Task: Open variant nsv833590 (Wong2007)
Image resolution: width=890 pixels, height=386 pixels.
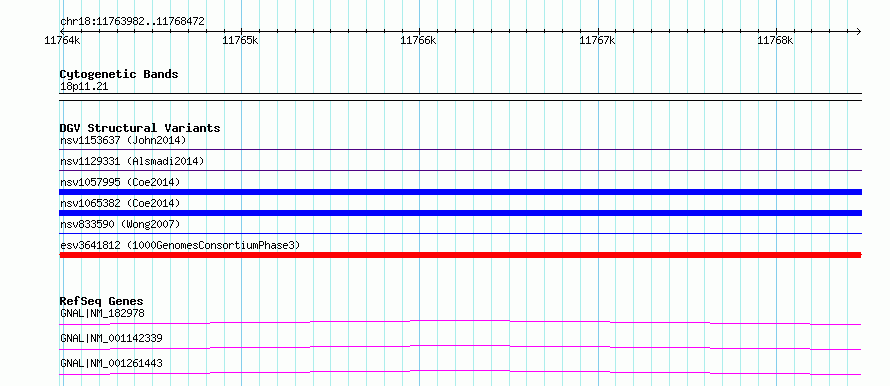Action: point(120,224)
